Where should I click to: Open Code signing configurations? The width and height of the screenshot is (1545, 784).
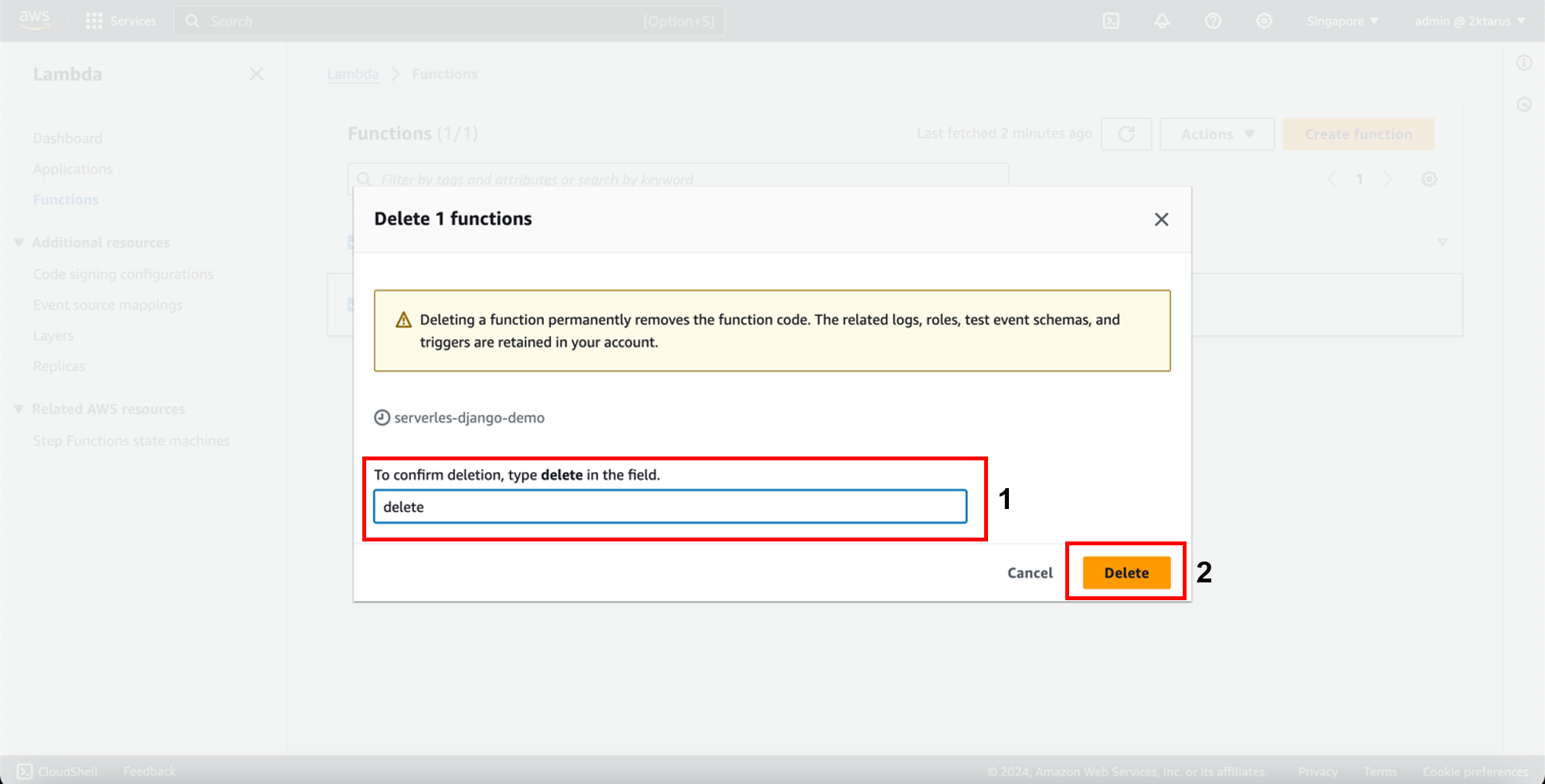(x=123, y=274)
